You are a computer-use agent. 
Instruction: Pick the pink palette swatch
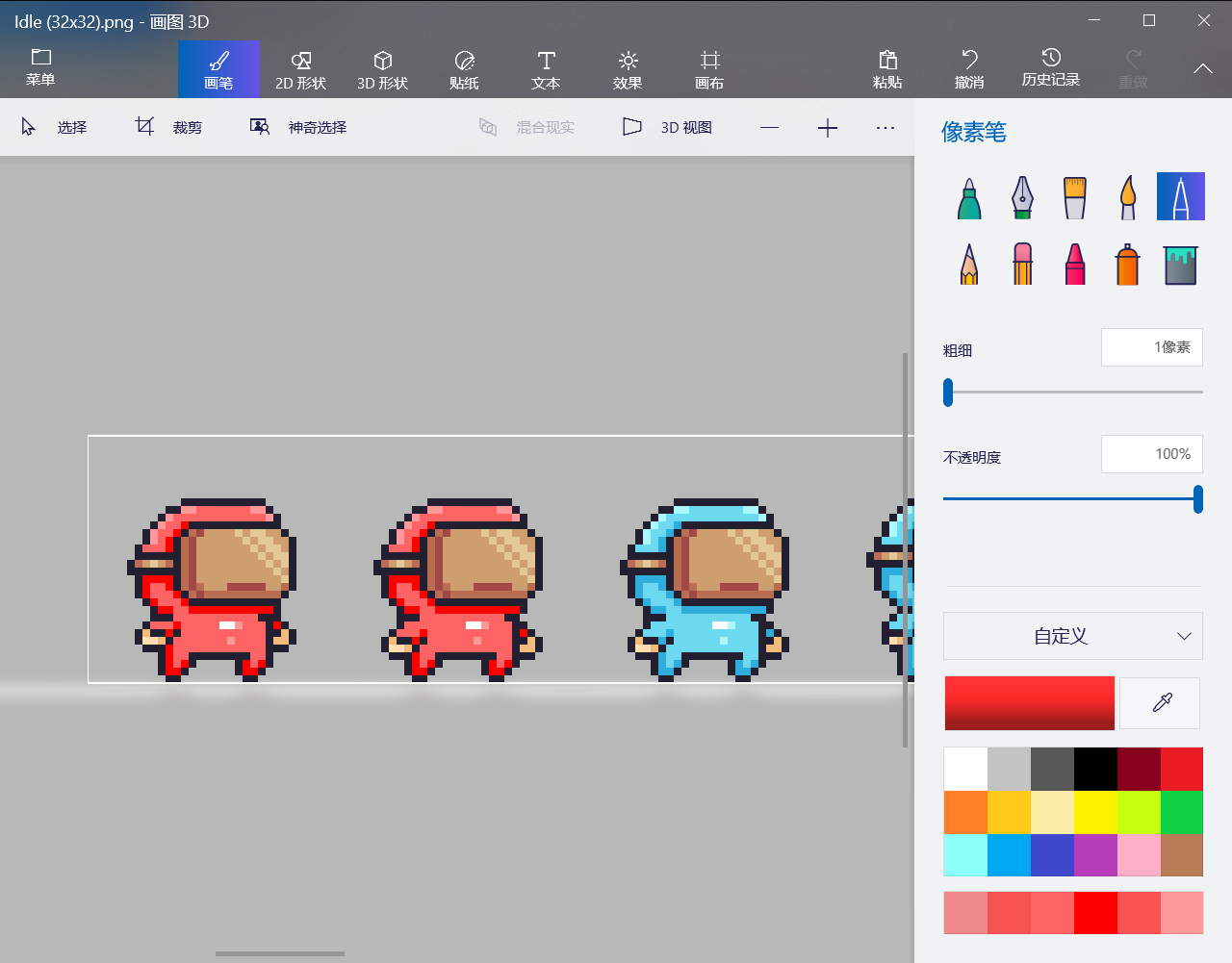pos(1139,855)
